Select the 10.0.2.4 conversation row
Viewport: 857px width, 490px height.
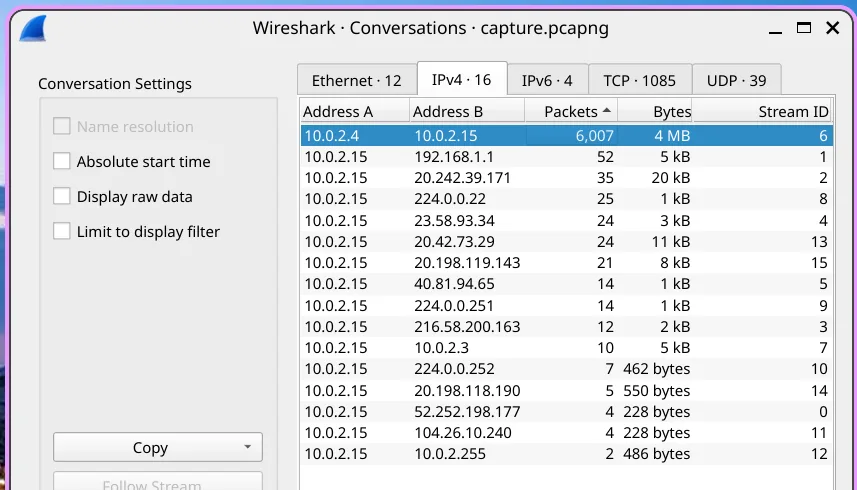(x=567, y=135)
